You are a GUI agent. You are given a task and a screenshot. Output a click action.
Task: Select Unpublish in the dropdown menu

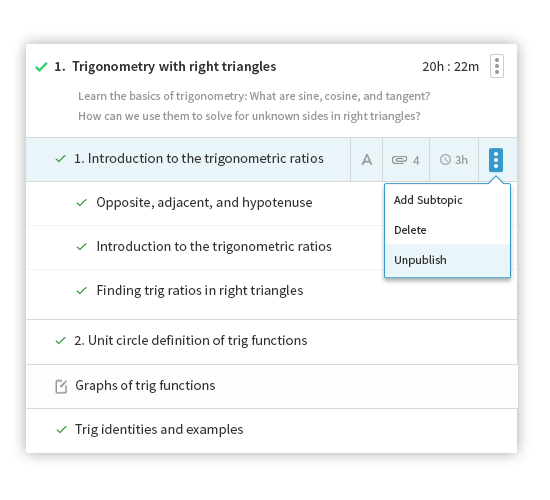coord(420,260)
